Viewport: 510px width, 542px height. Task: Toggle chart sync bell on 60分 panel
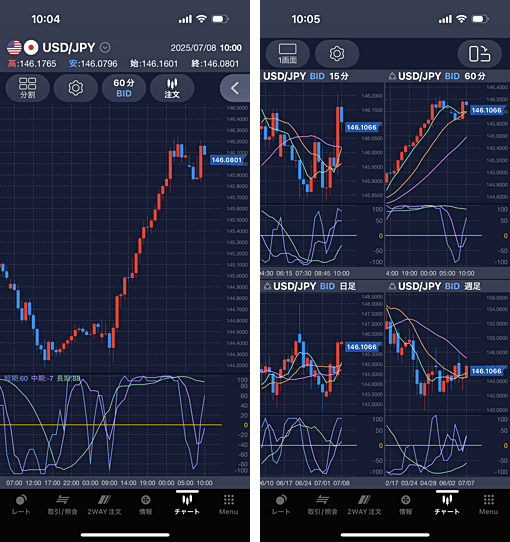[392, 76]
